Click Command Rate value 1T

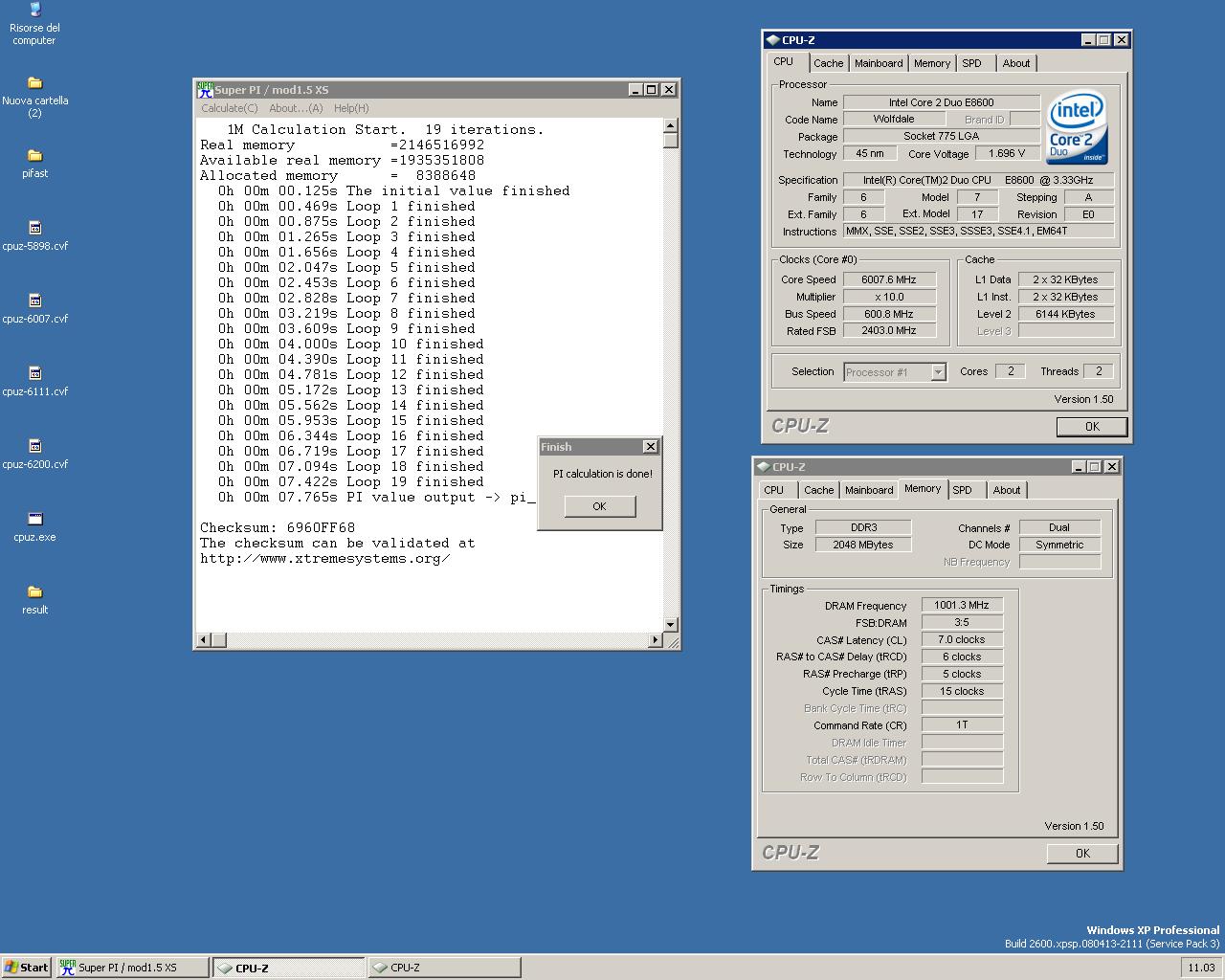coord(962,724)
